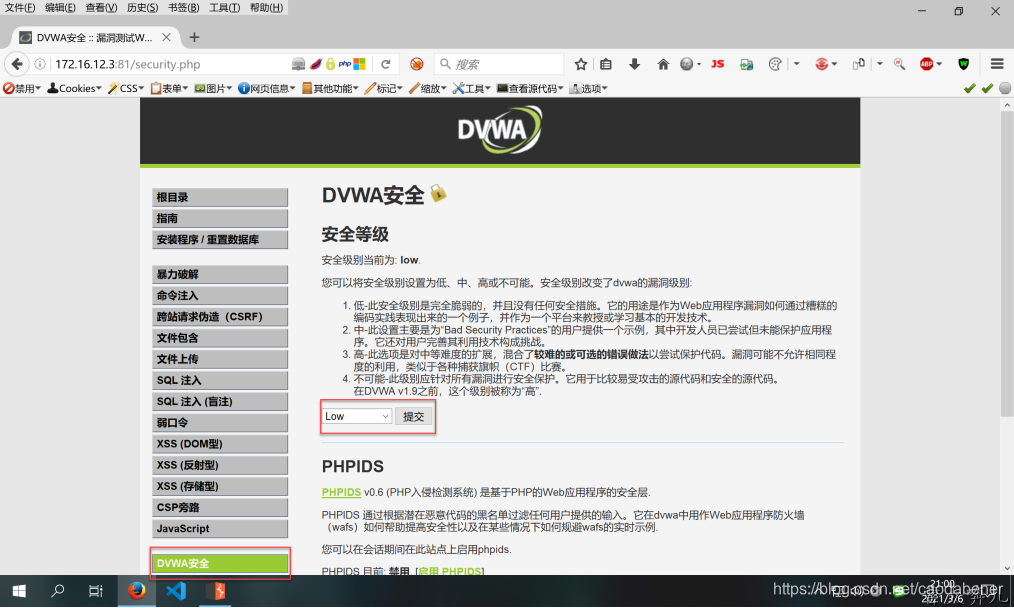Expand the Cookies developer toolbar dropdown
The width and height of the screenshot is (1014, 608).
click(x=74, y=89)
